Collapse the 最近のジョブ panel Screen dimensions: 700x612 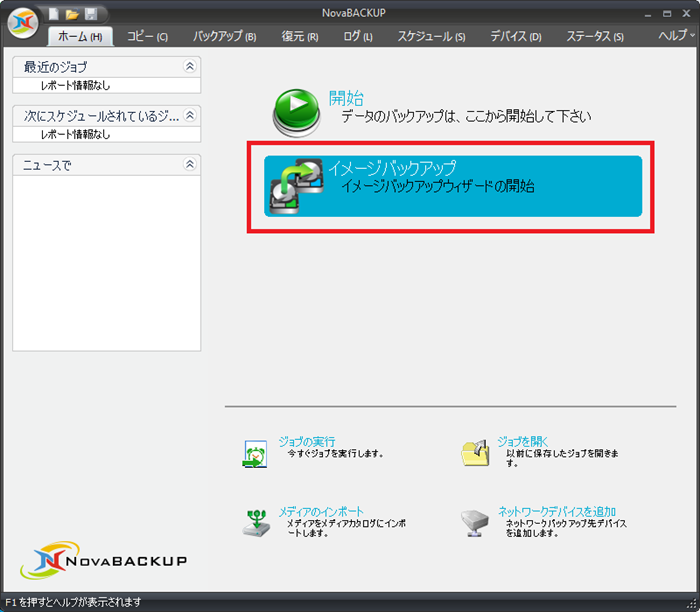coord(190,67)
